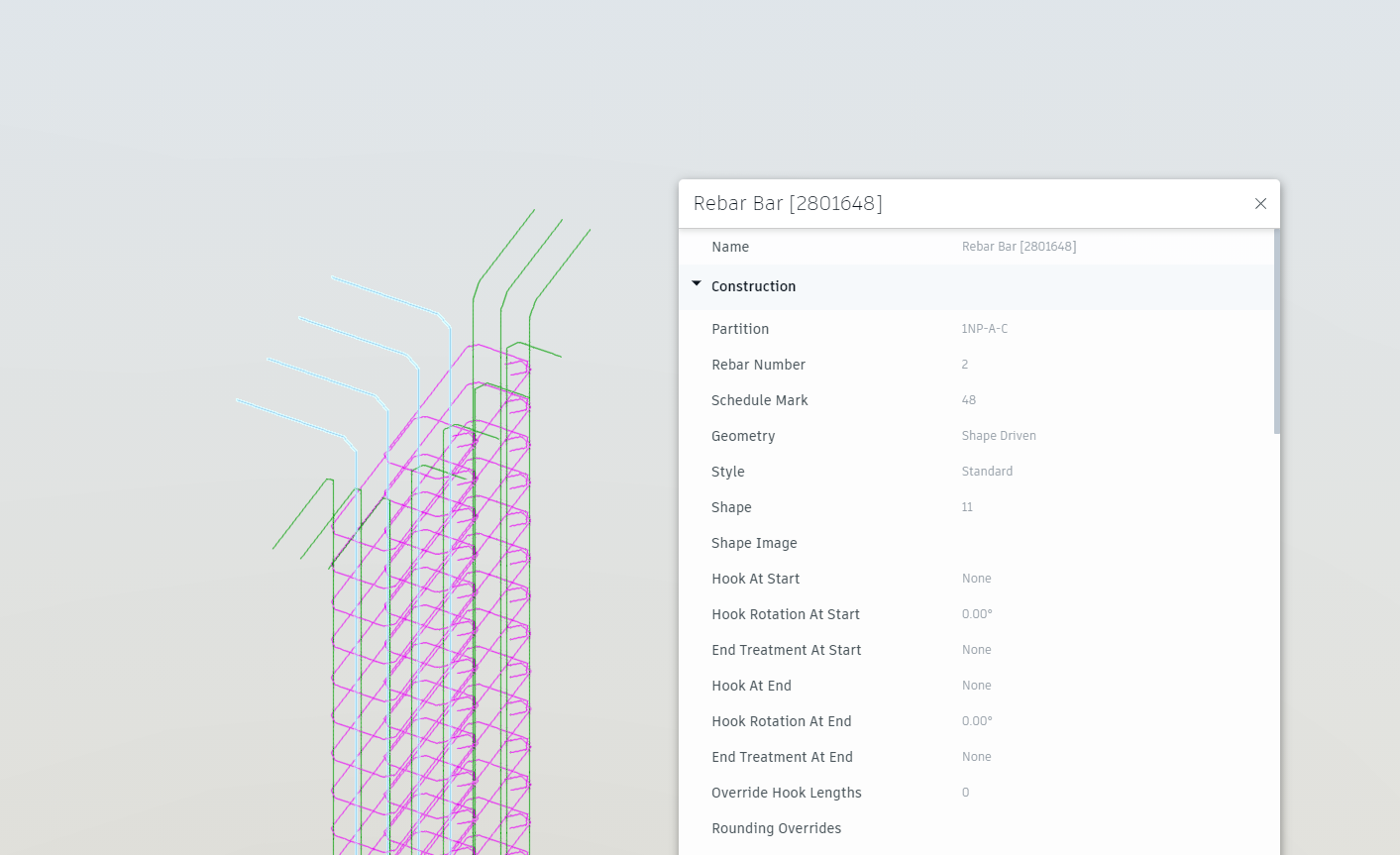Click the Geometry value Shape Driven
1400x855 pixels.
click(999, 435)
